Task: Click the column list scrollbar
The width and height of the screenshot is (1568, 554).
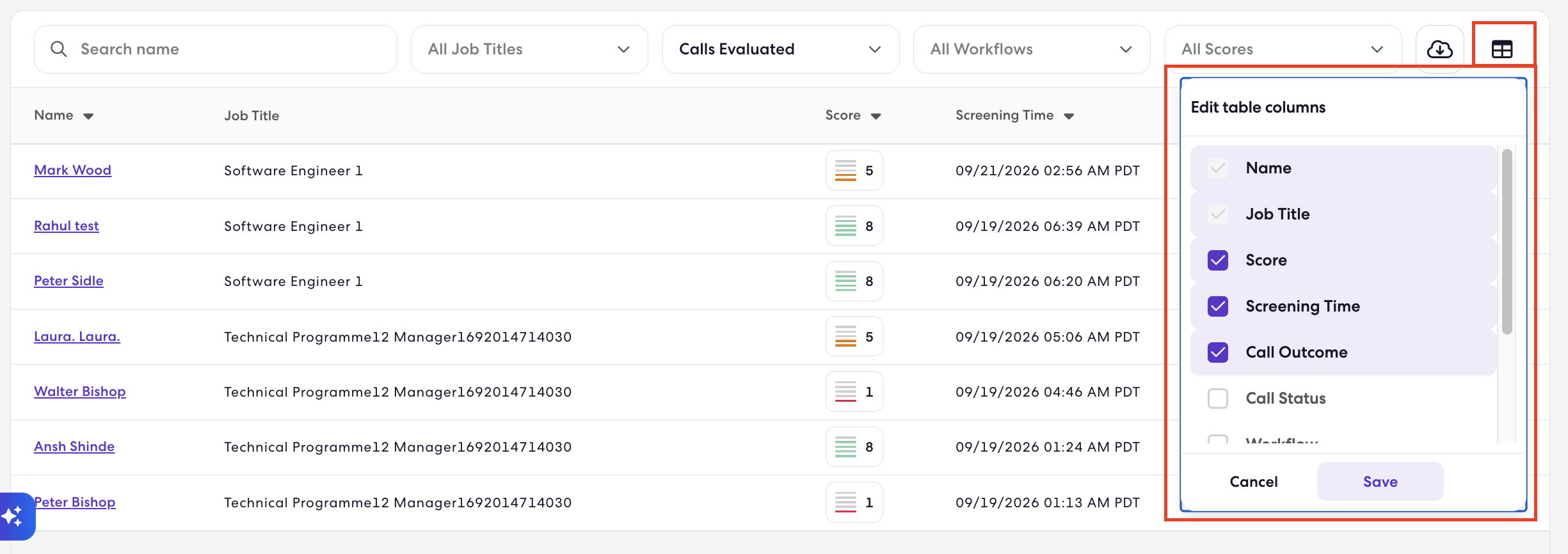Action: (x=1507, y=242)
